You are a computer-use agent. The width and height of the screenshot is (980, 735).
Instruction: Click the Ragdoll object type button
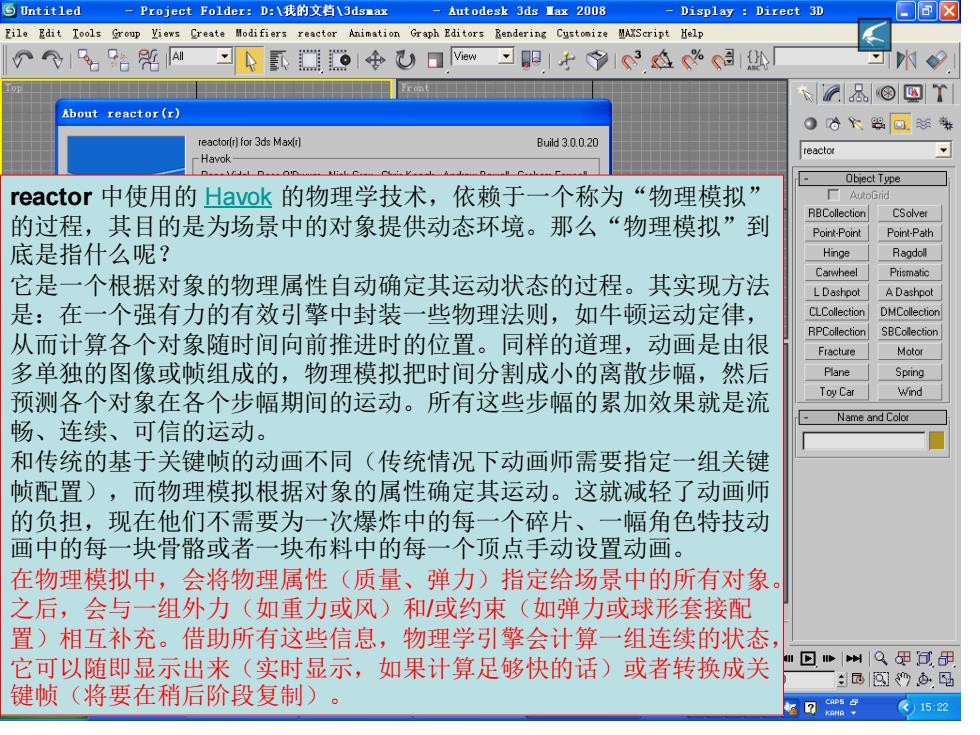(x=909, y=253)
